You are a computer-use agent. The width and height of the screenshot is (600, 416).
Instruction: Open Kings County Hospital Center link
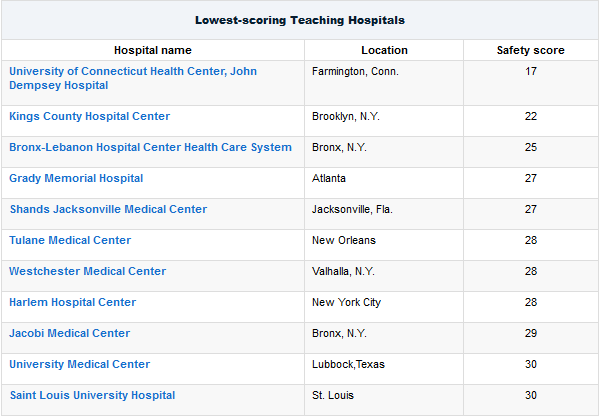90,116
